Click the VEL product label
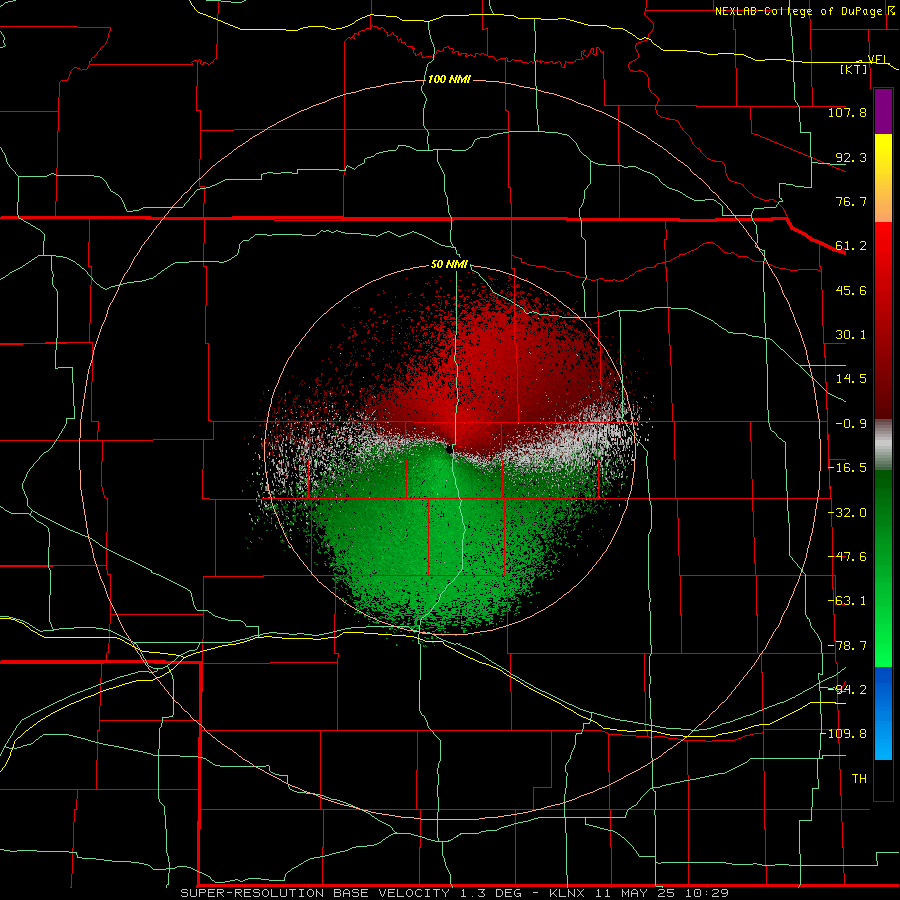The width and height of the screenshot is (900, 900). point(878,59)
